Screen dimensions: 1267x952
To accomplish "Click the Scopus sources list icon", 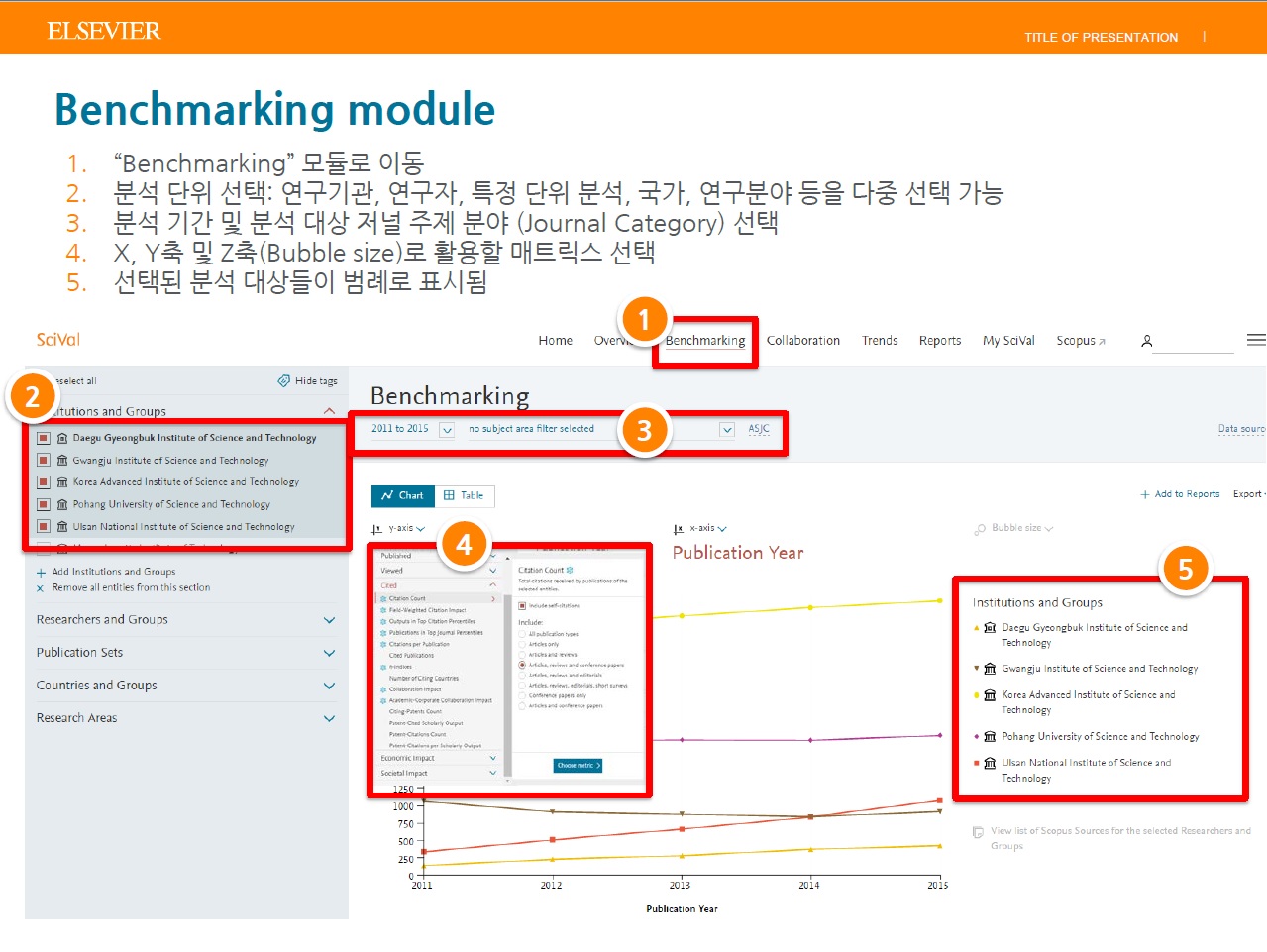I will coord(979,833).
